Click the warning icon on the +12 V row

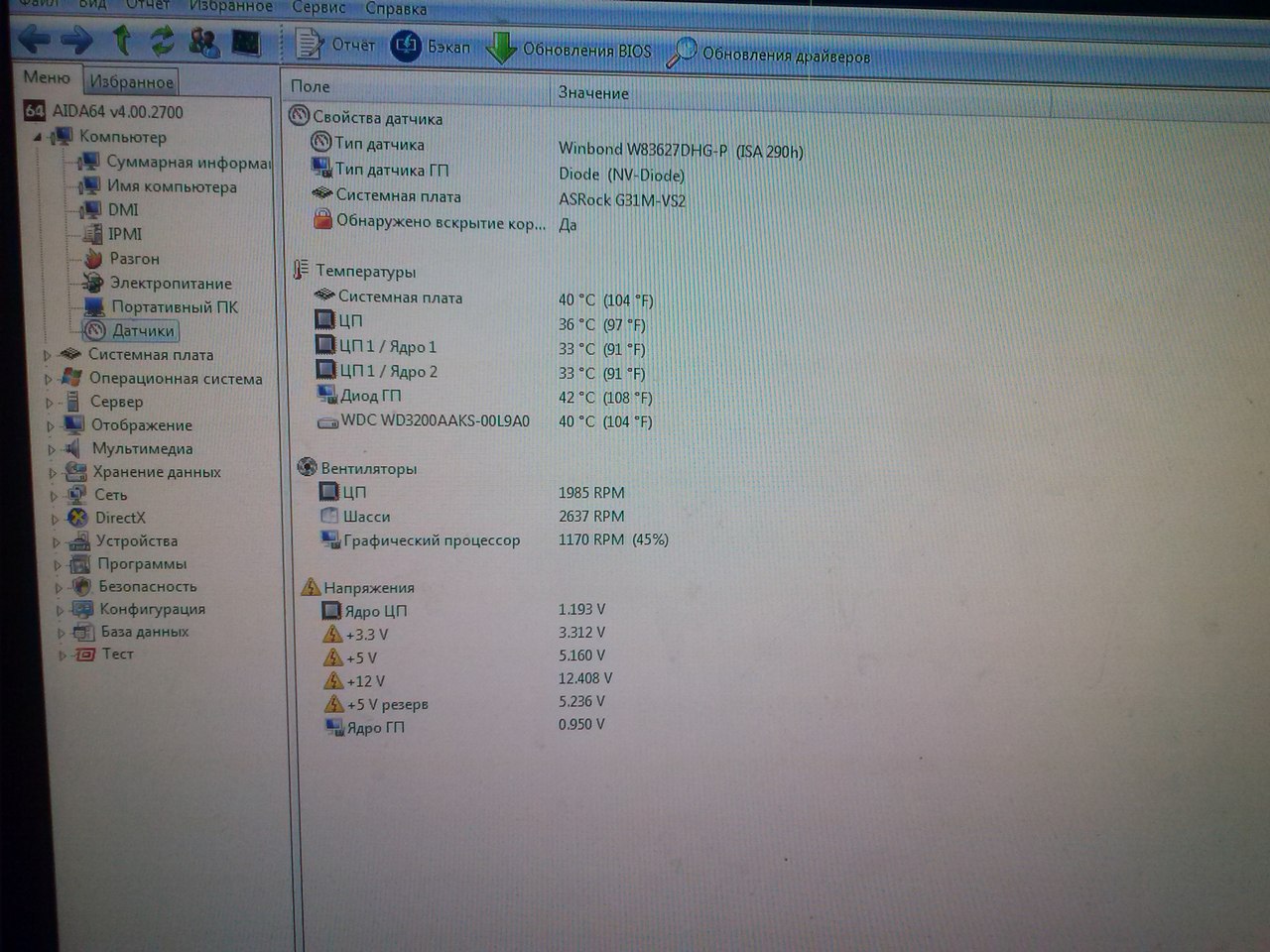[x=333, y=680]
